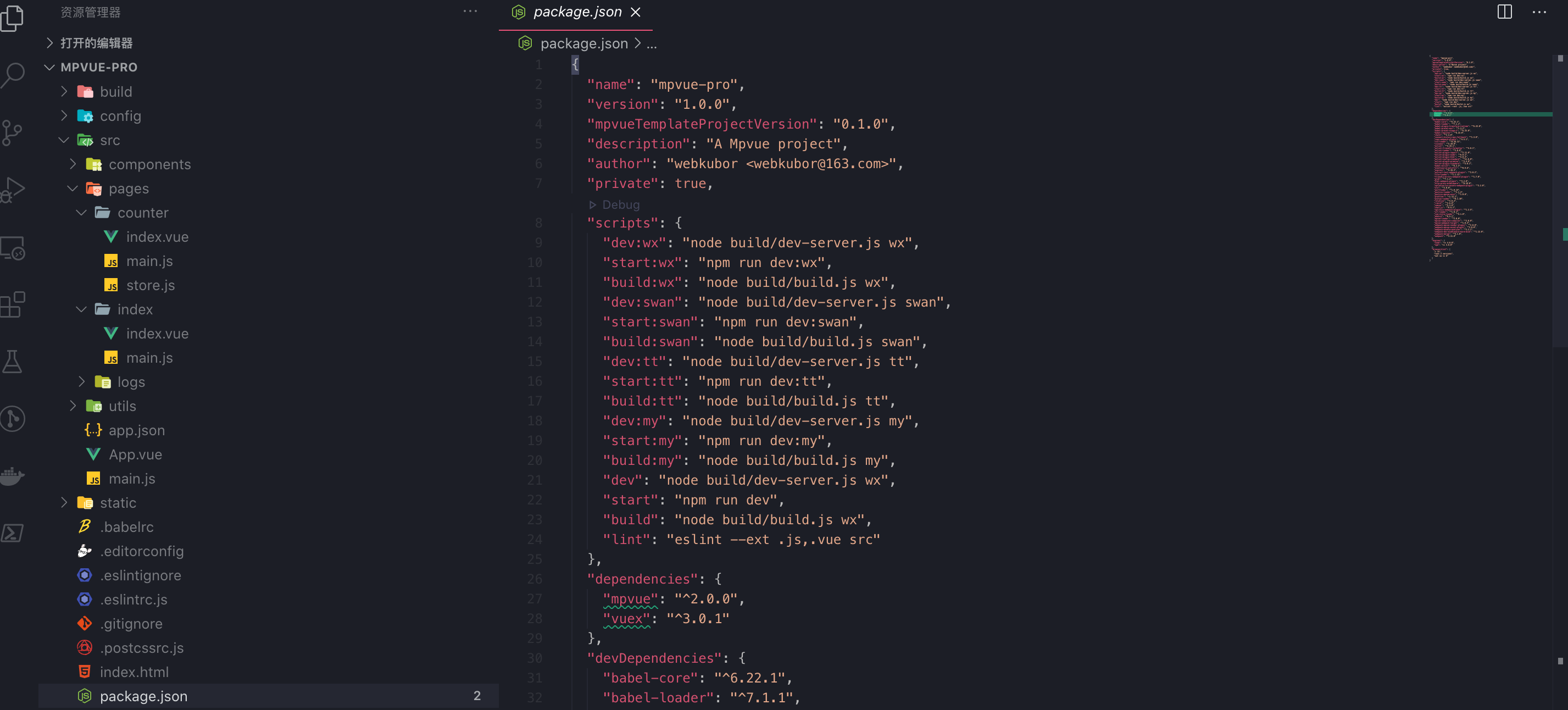Open the Search view in activity bar
Screen dimensions: 1568x710
[x=13, y=75]
